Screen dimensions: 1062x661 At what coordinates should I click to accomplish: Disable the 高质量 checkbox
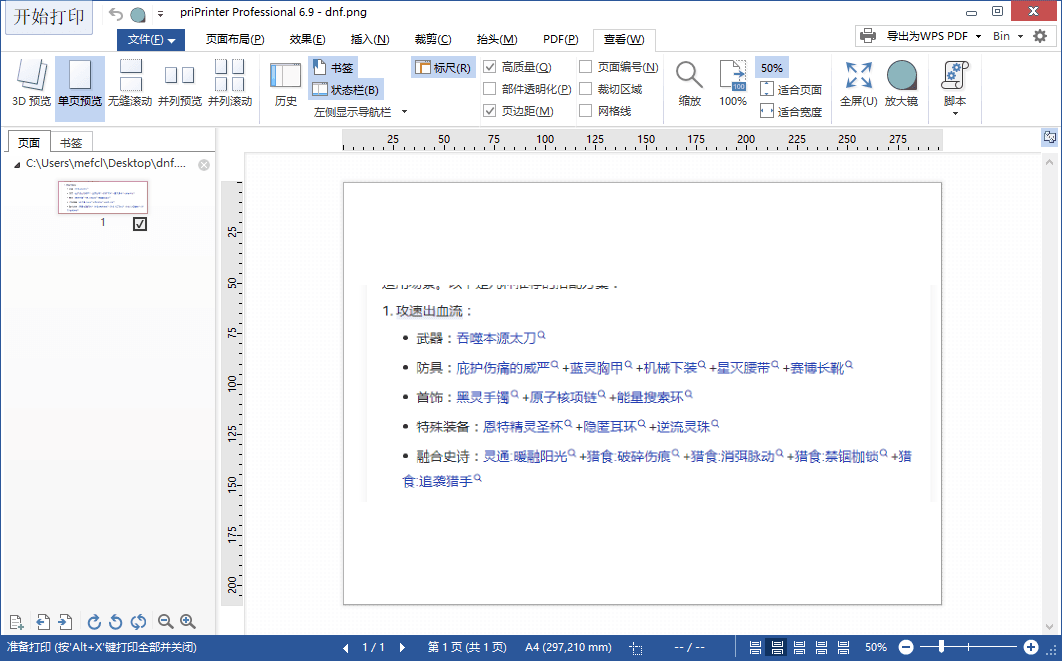[x=489, y=67]
